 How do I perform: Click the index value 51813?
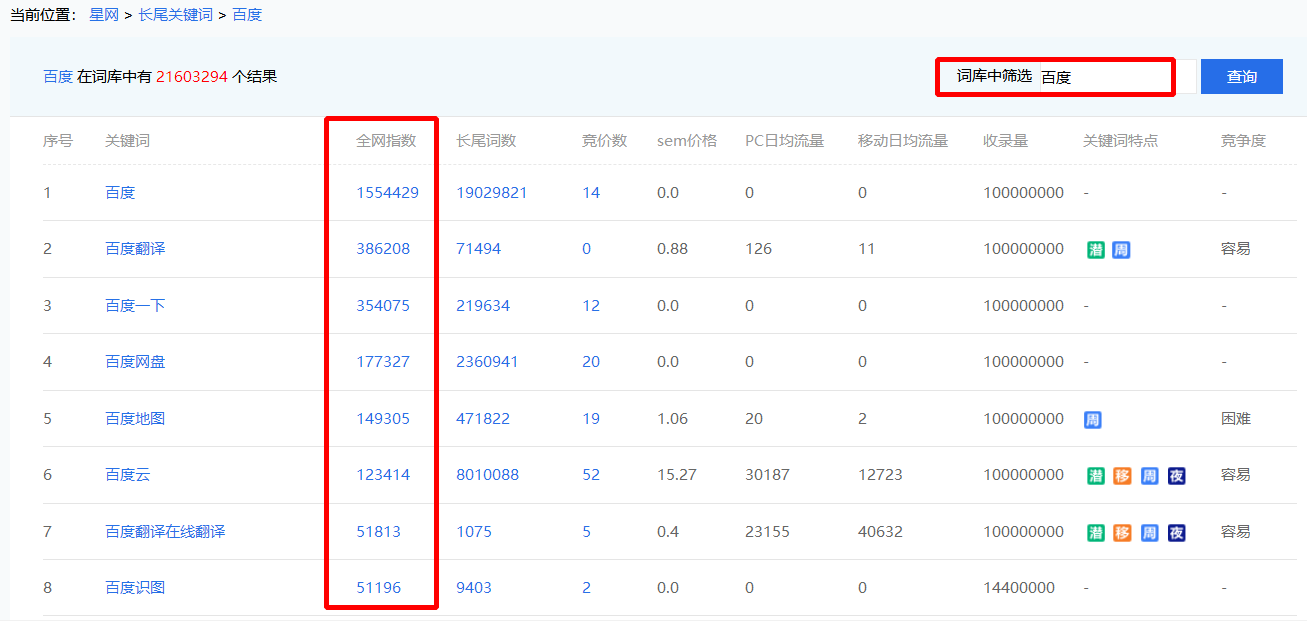[379, 532]
